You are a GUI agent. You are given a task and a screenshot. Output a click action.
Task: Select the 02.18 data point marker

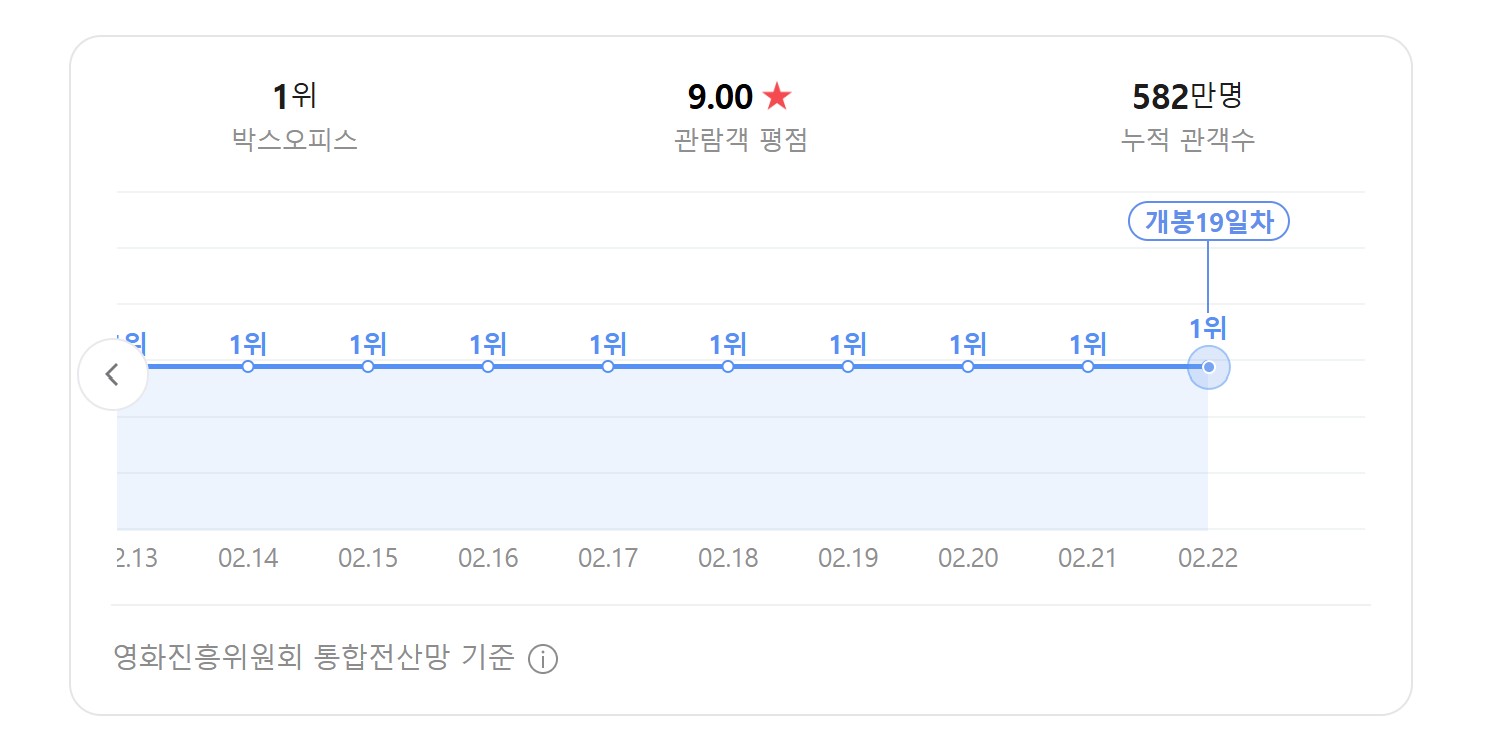click(x=728, y=367)
